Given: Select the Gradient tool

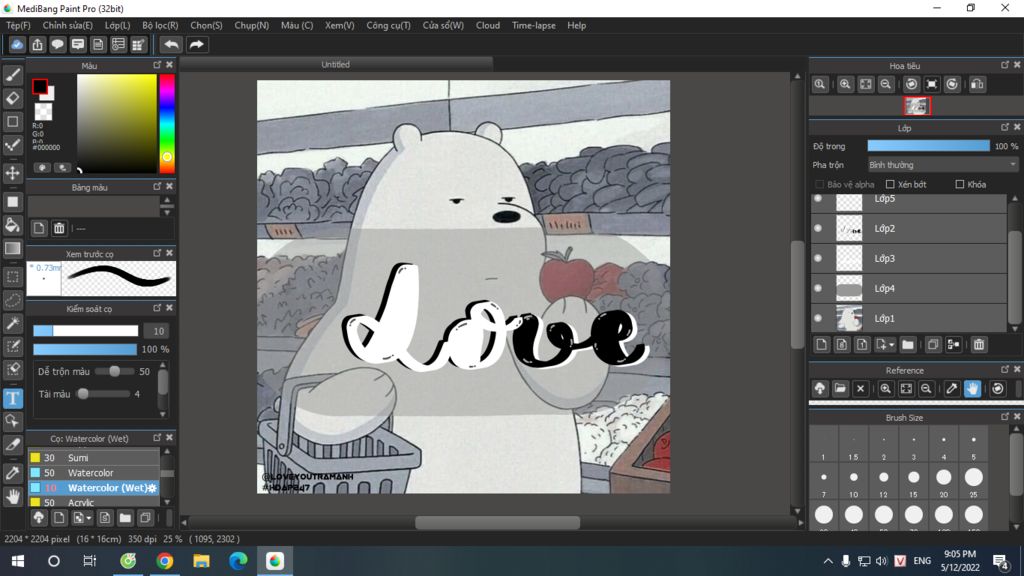Looking at the screenshot, I should 12,248.
